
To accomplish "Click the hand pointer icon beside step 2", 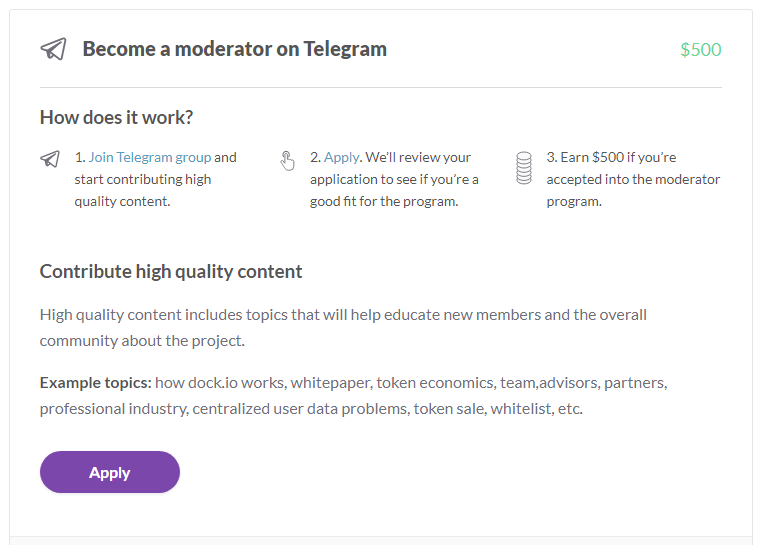I will (287, 161).
